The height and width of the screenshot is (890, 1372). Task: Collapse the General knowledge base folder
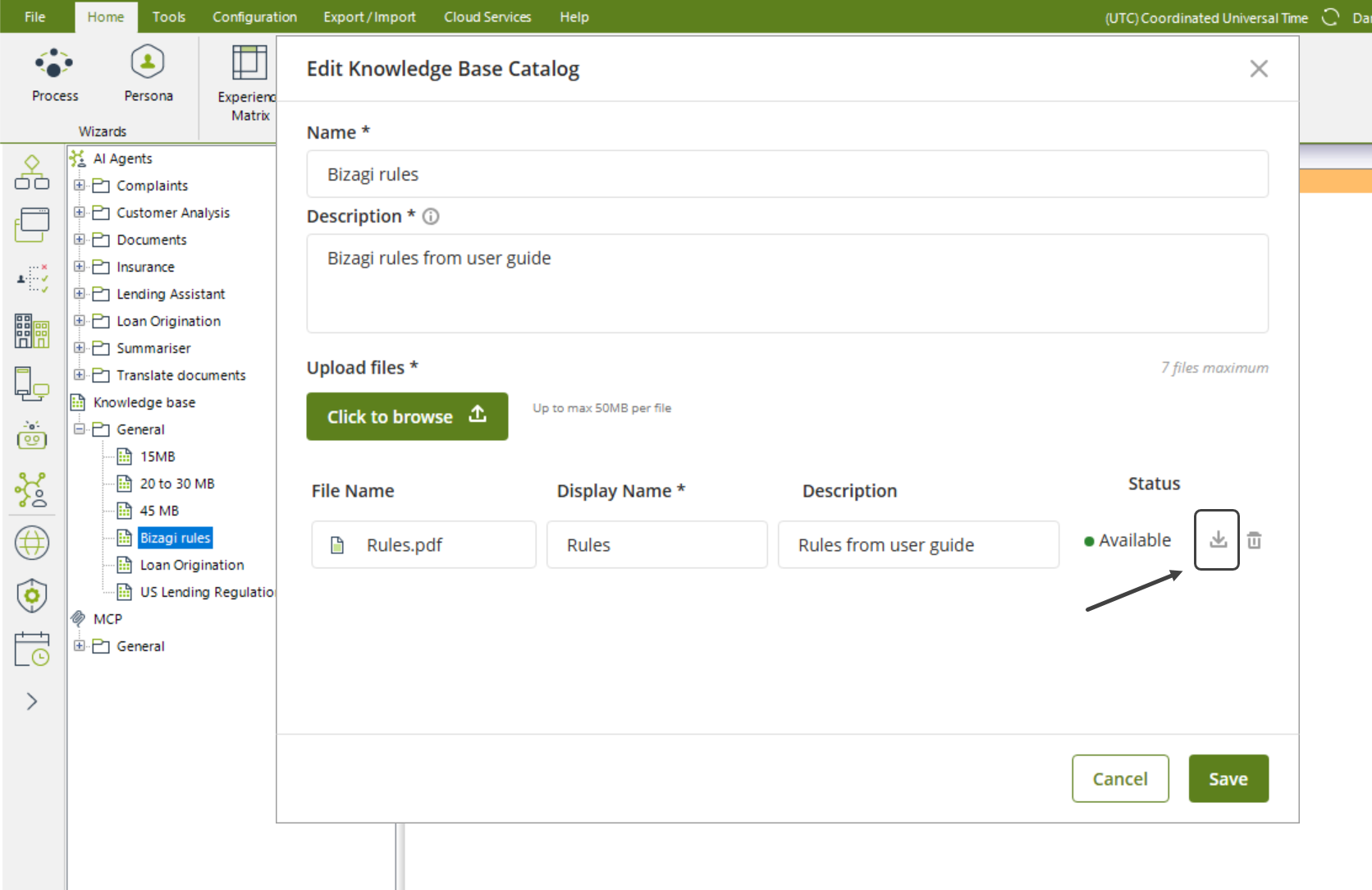(80, 429)
